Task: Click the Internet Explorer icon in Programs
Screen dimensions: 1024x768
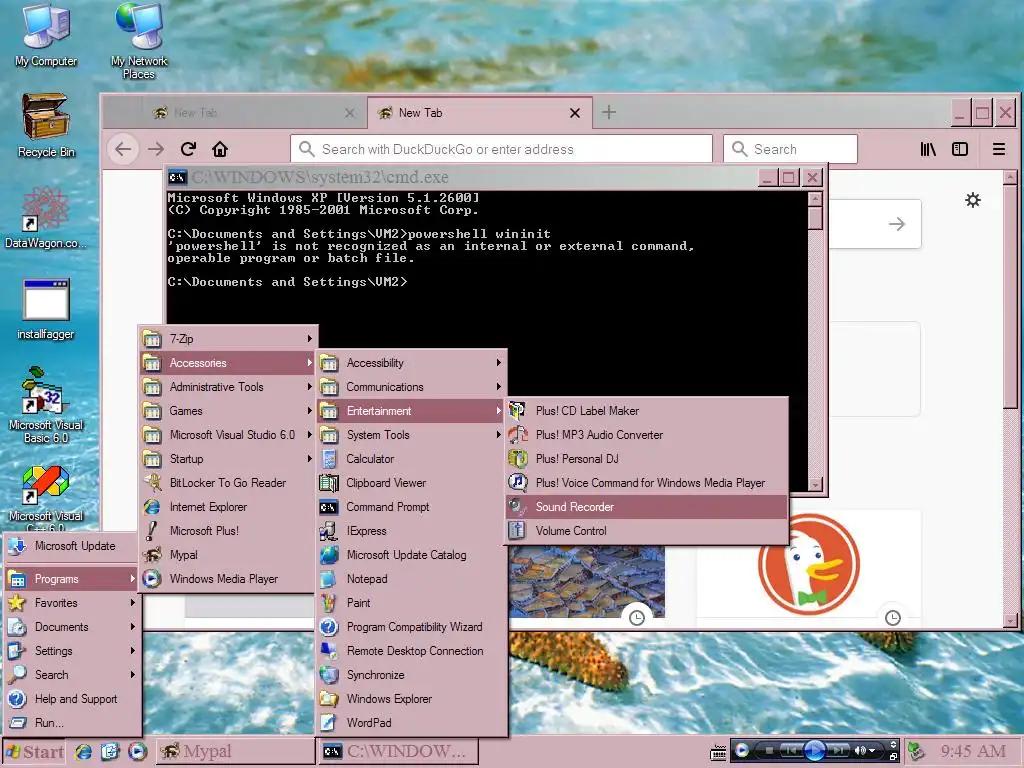Action: coord(152,507)
